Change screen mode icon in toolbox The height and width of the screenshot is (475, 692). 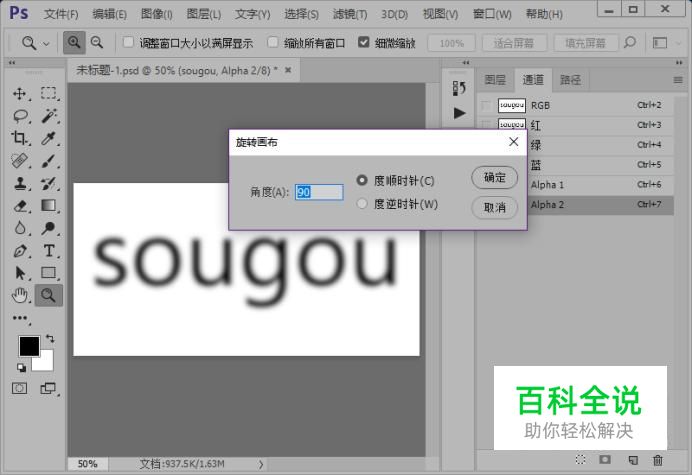48,388
